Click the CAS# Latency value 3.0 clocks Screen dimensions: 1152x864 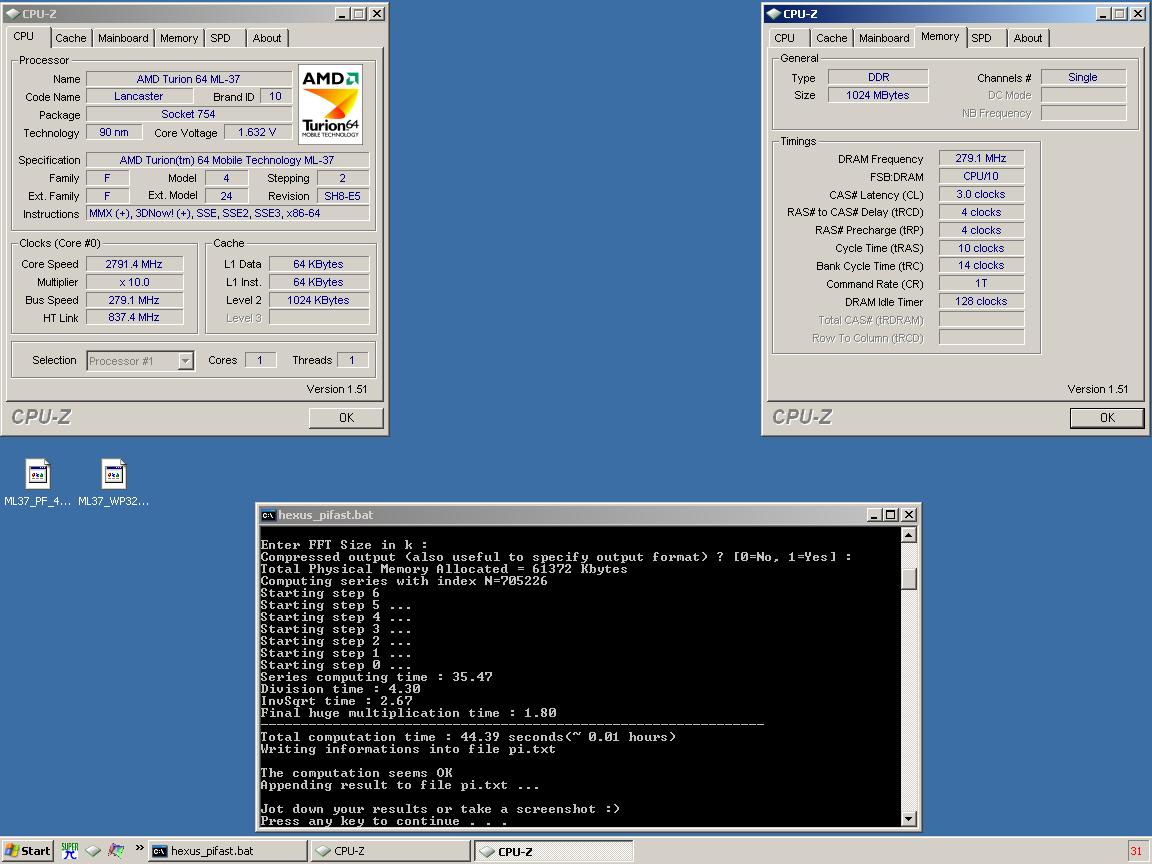982,194
